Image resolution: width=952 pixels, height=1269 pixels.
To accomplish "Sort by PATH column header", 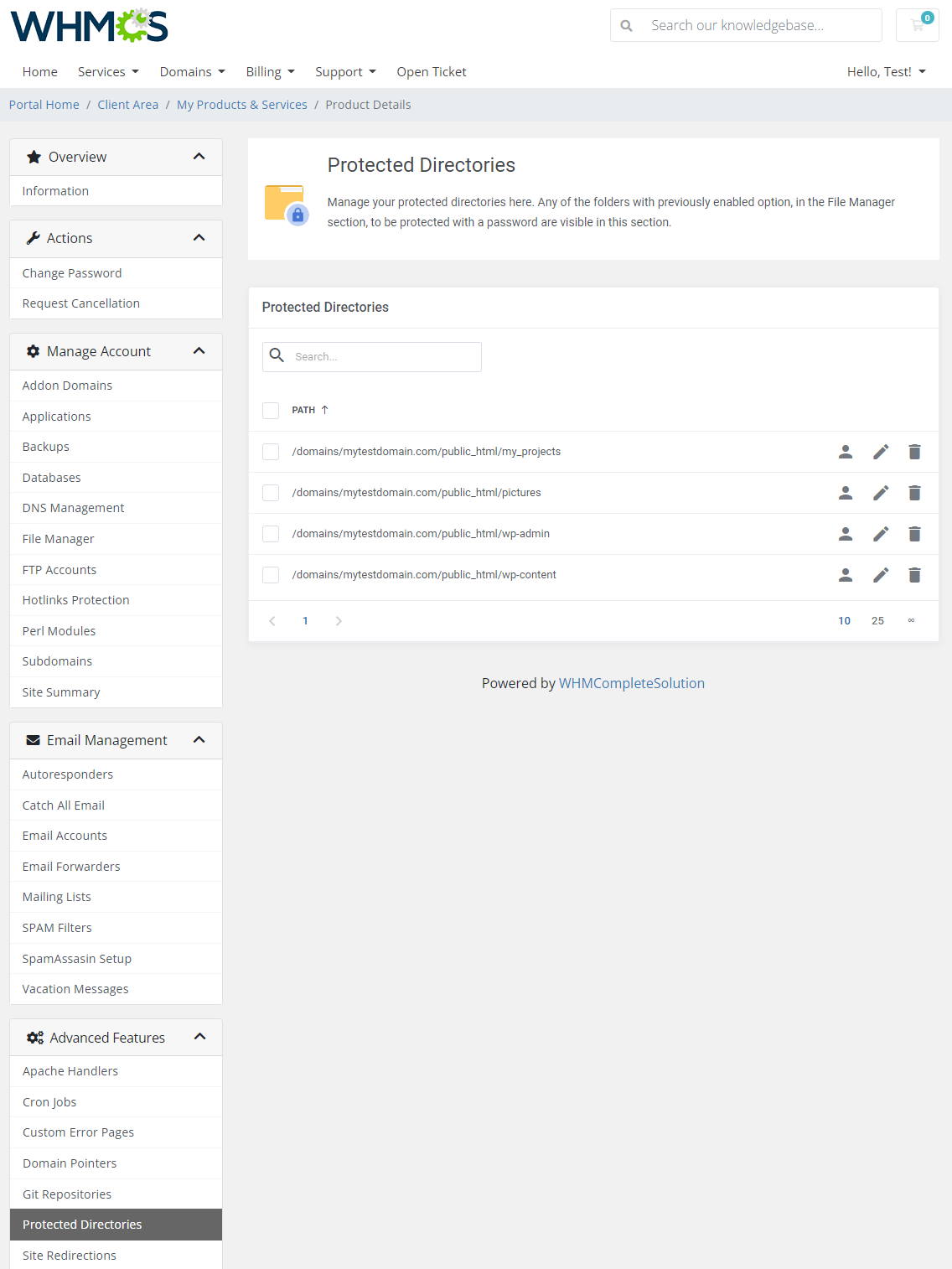I will [303, 410].
